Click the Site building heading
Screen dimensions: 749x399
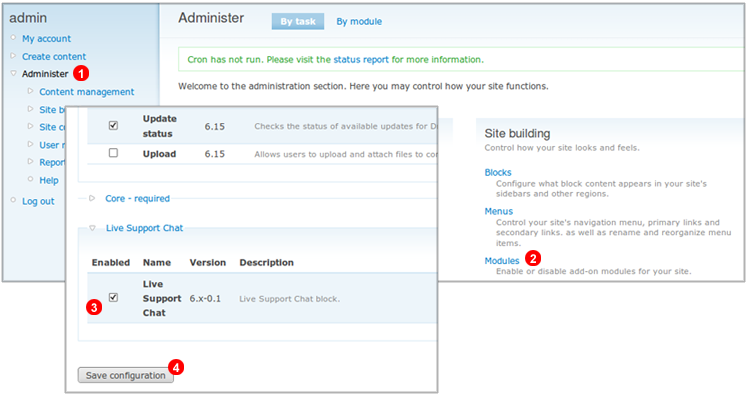[517, 133]
